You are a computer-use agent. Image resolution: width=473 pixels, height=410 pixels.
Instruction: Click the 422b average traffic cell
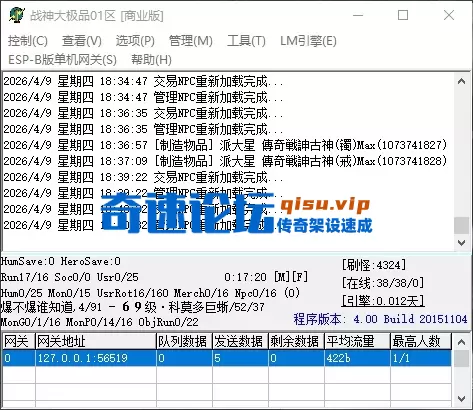point(357,358)
